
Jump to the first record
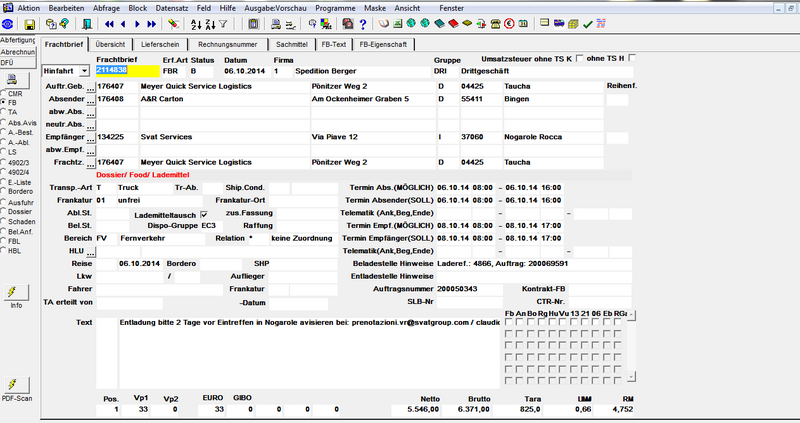click(x=109, y=24)
